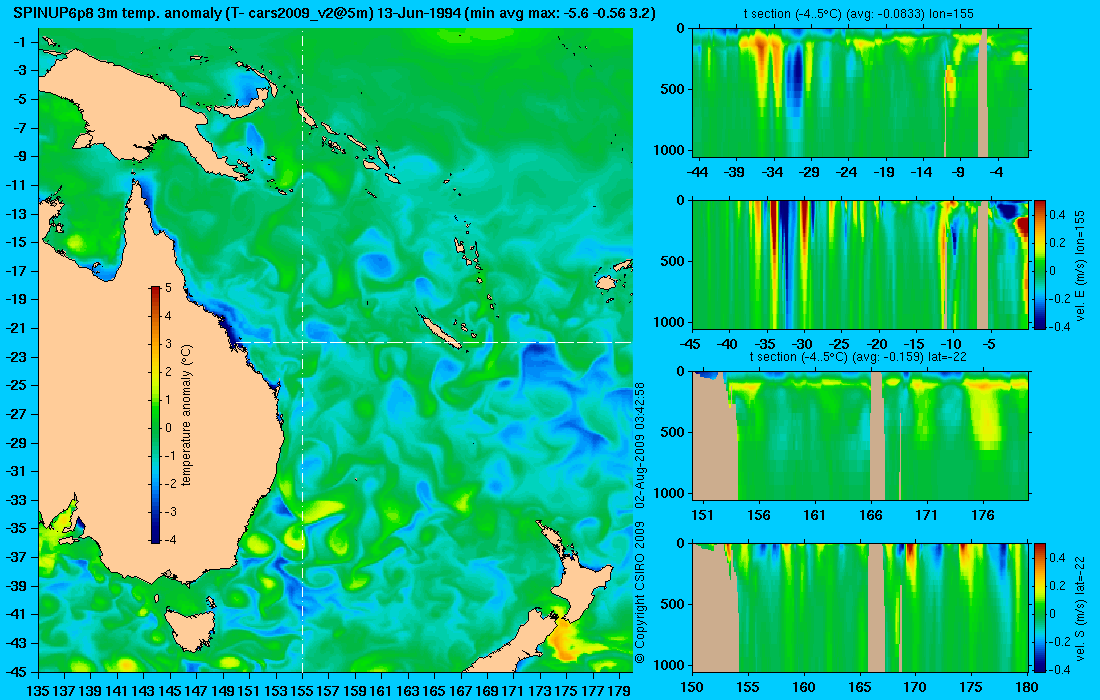Click the 5 tick on the temperature color bar
Viewport: 1100px width, 700px height.
(x=168, y=288)
